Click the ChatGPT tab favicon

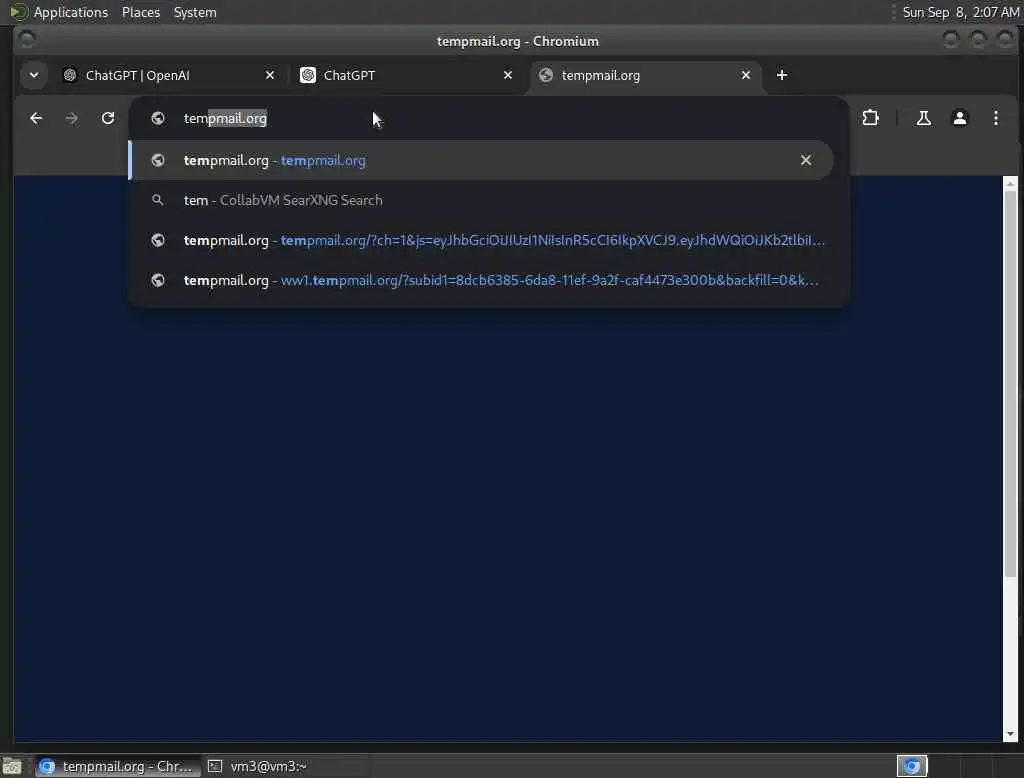click(308, 75)
